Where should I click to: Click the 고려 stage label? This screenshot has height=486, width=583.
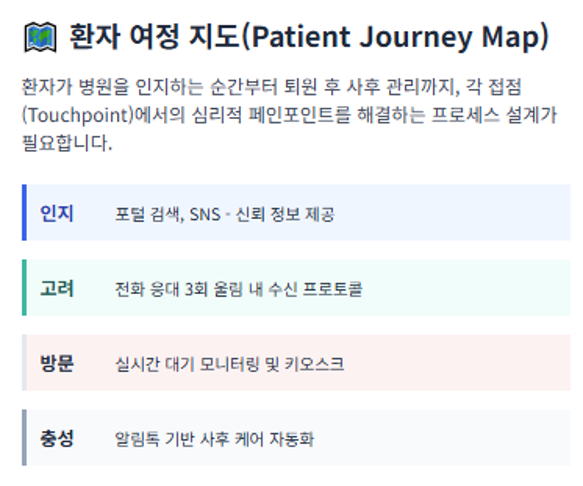point(57,288)
